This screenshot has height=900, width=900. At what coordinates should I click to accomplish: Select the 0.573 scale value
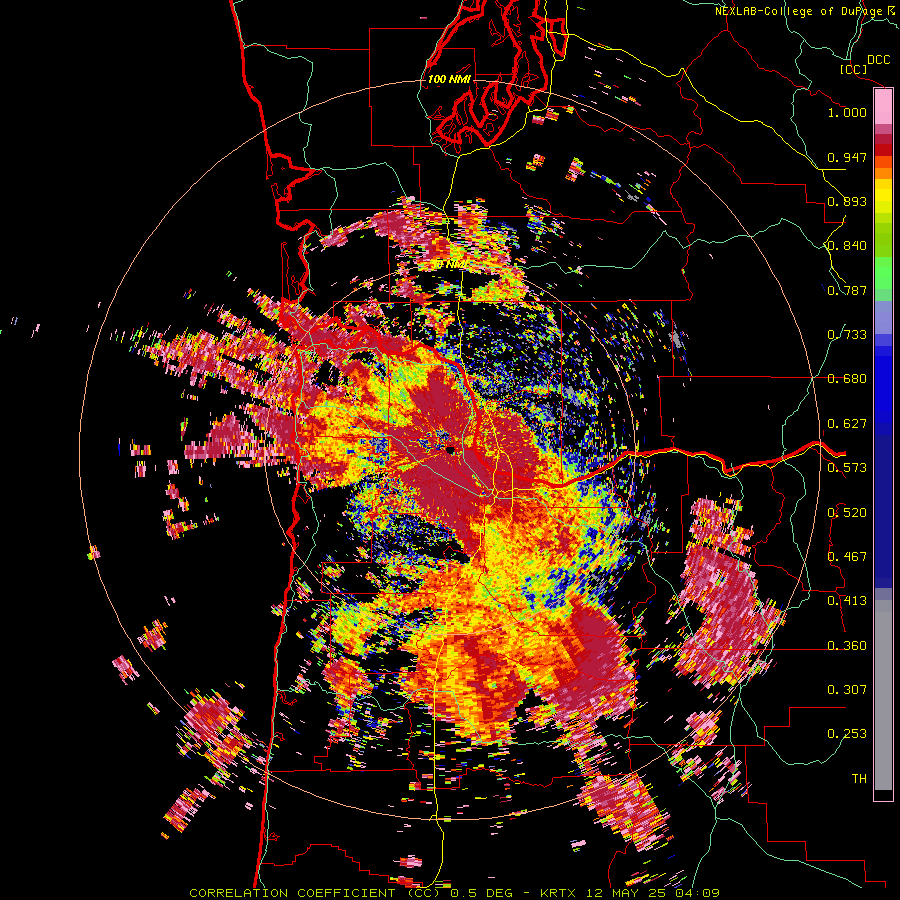(847, 468)
